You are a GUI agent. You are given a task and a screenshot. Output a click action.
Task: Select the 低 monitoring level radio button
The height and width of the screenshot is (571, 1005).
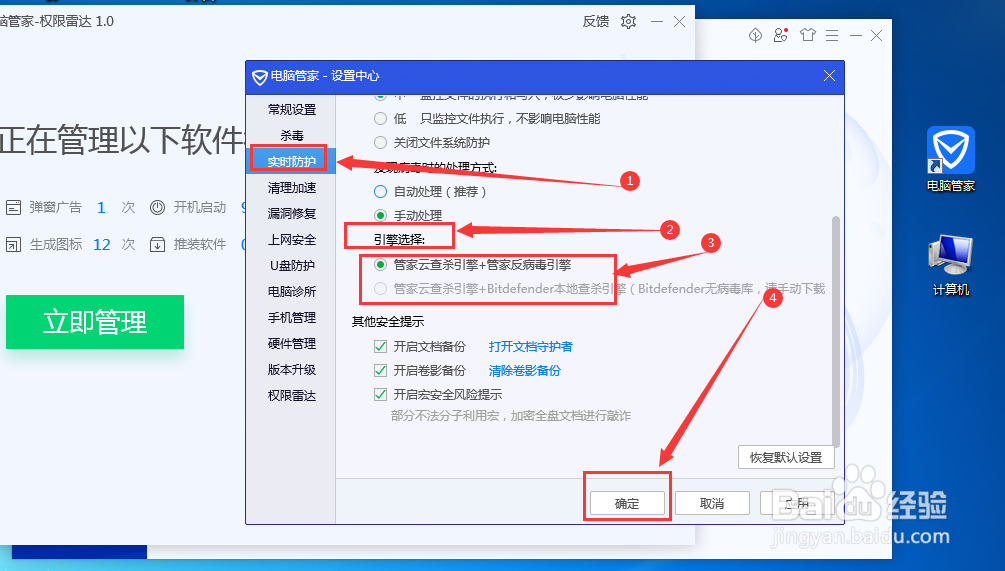[x=380, y=119]
